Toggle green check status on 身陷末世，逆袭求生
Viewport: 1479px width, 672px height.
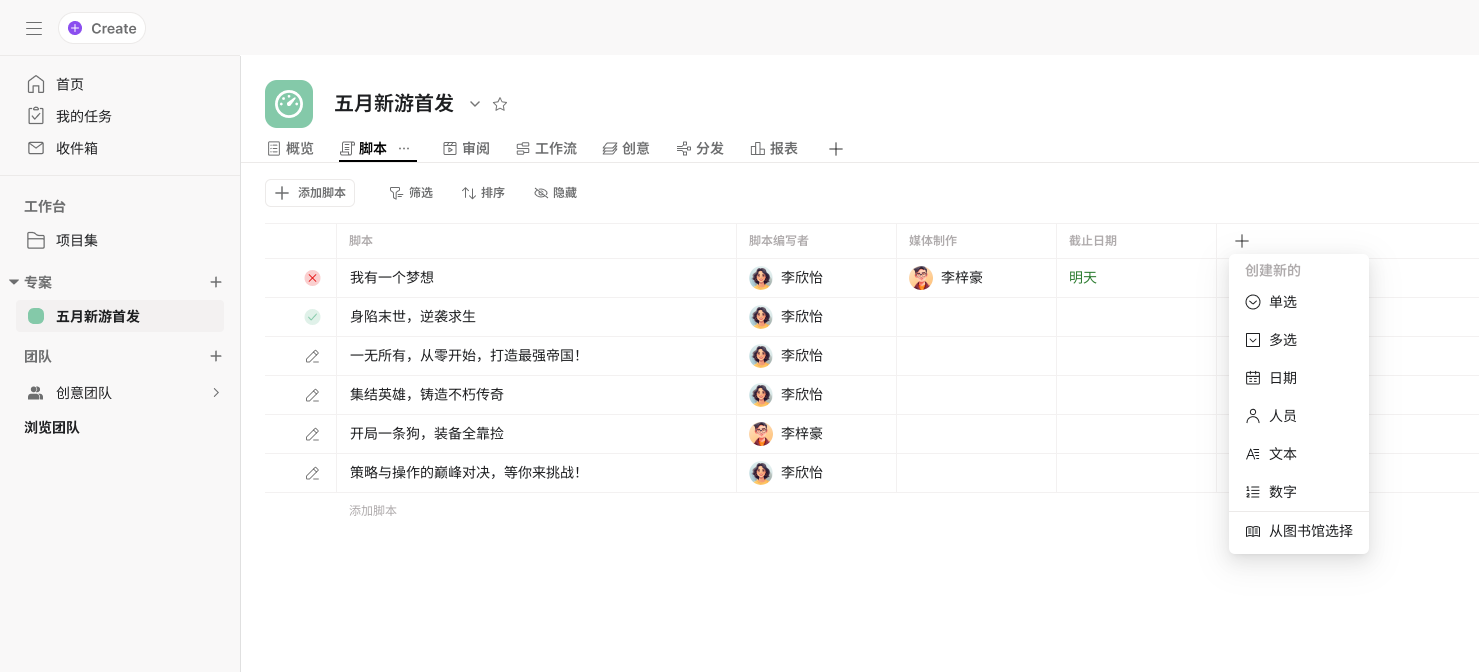[x=312, y=317]
